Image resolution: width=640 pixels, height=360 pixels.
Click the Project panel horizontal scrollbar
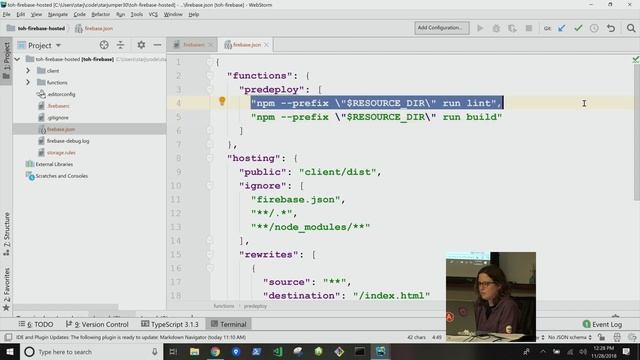(x=65, y=307)
